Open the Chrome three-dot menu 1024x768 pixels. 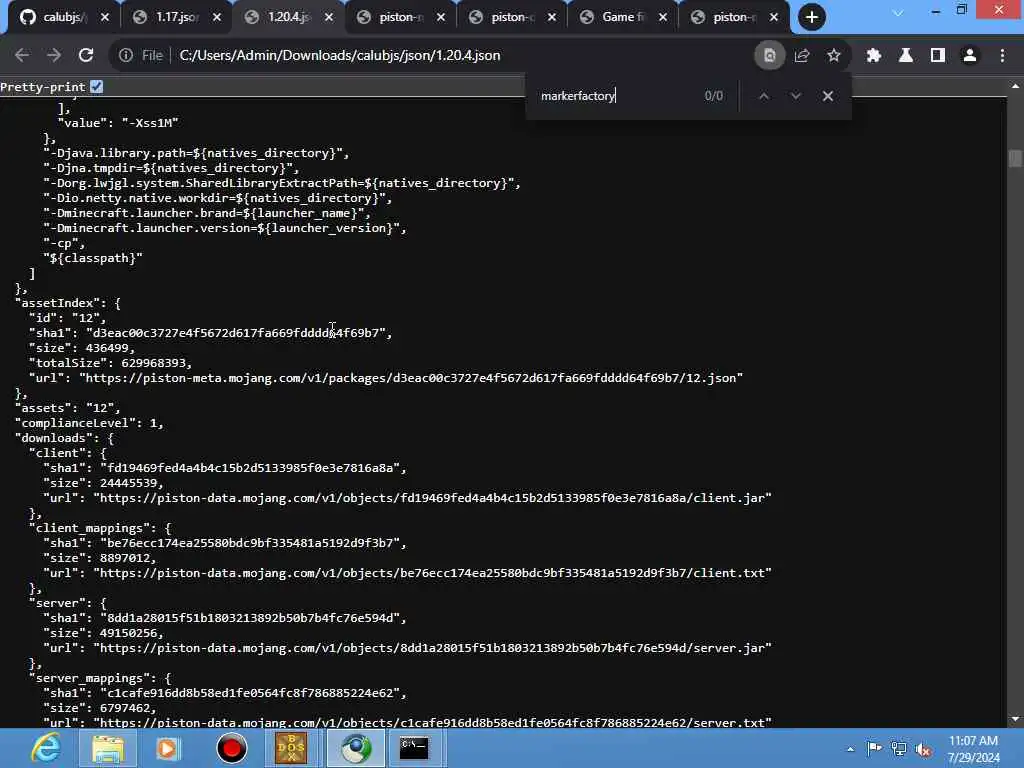pos(1002,56)
